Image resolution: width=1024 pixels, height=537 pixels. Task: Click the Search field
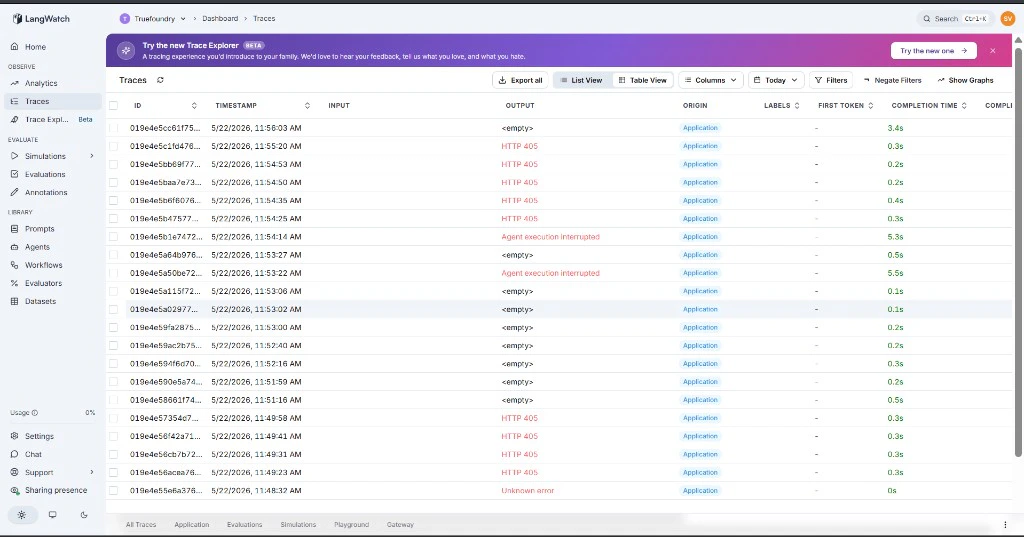pos(955,18)
